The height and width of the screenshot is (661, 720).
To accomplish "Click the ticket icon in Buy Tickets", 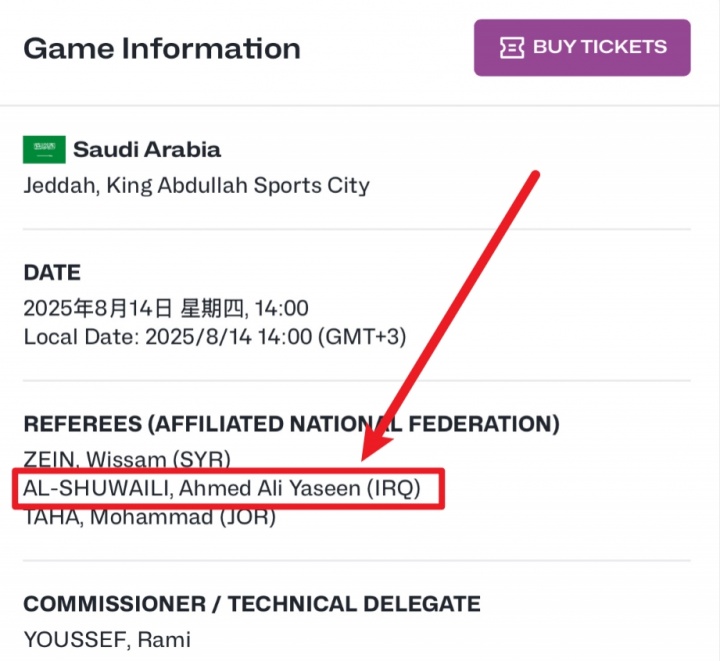I will point(510,47).
